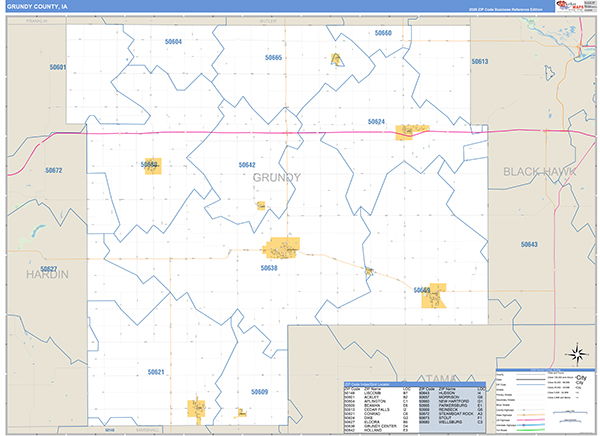Click the GRUNDY CENTER row in the ZIP index

pyautogui.click(x=382, y=426)
